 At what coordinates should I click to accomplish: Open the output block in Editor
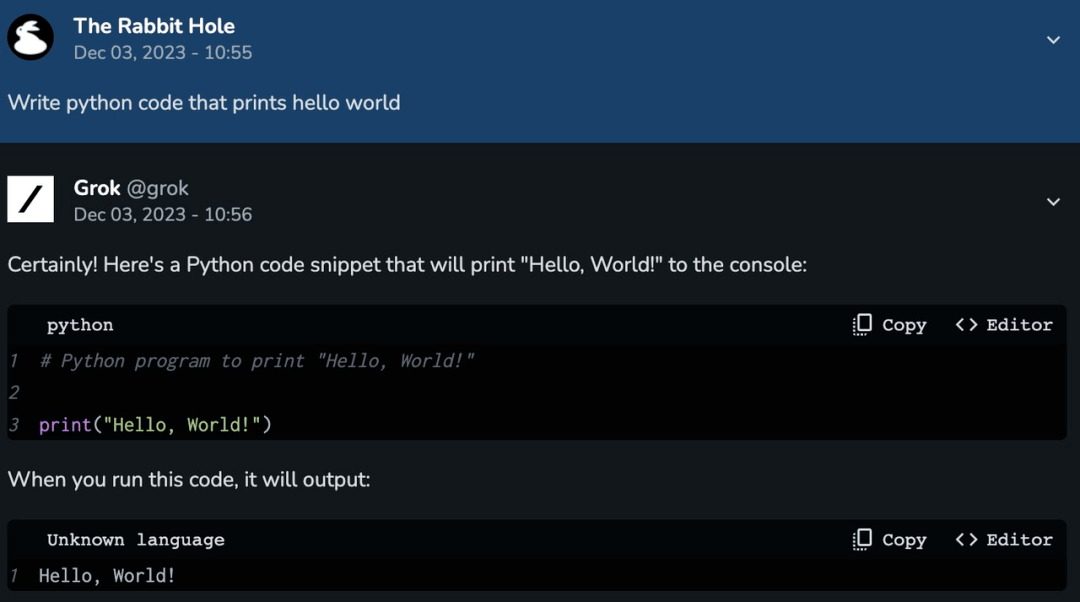pyautogui.click(x=1004, y=539)
